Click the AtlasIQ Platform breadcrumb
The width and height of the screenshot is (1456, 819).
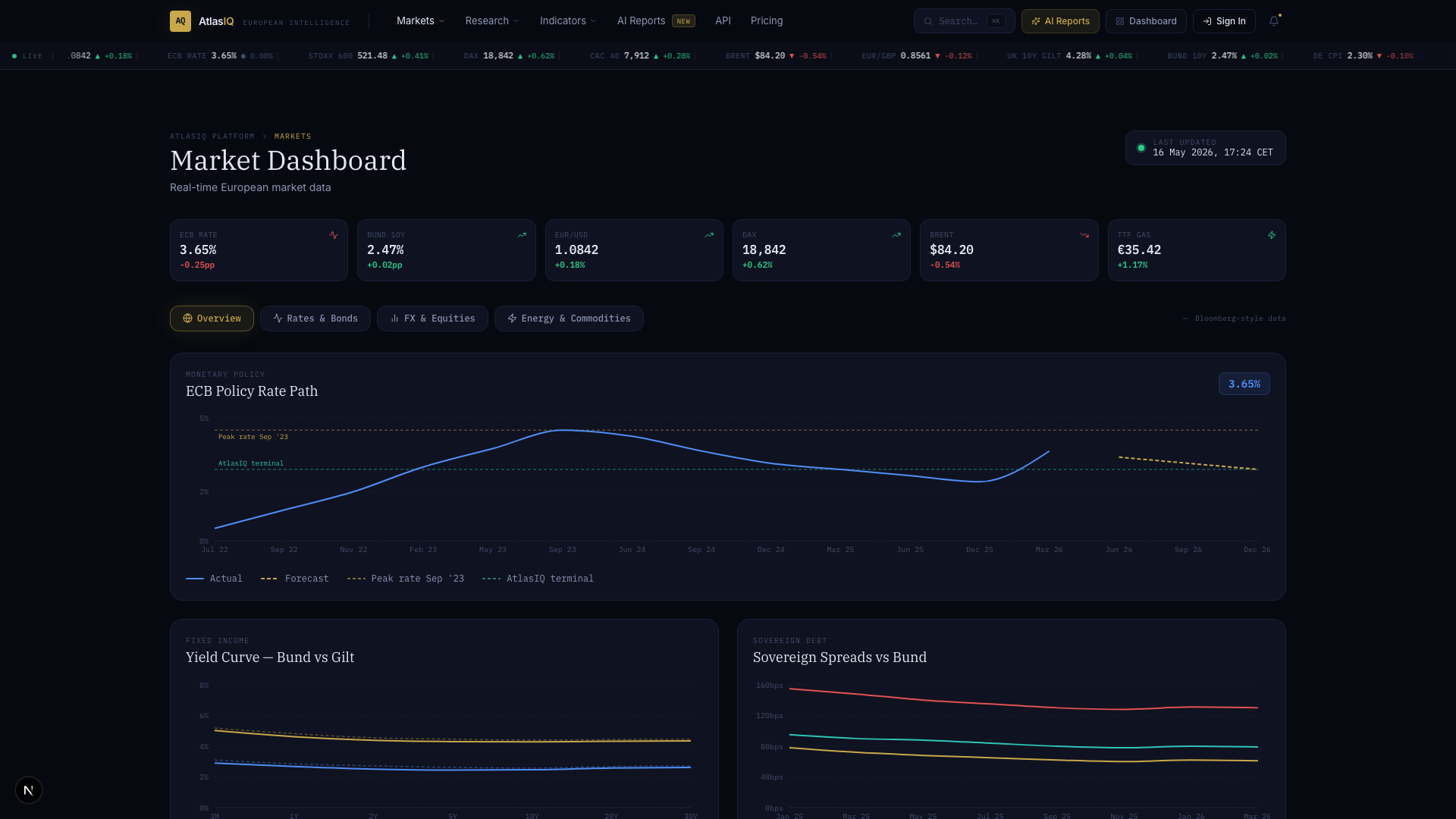[212, 136]
